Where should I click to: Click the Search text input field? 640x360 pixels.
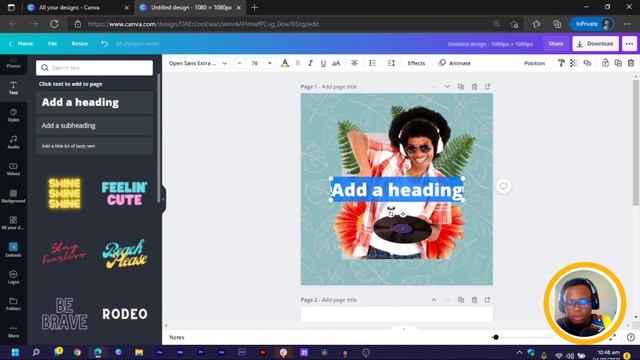pyautogui.click(x=94, y=68)
